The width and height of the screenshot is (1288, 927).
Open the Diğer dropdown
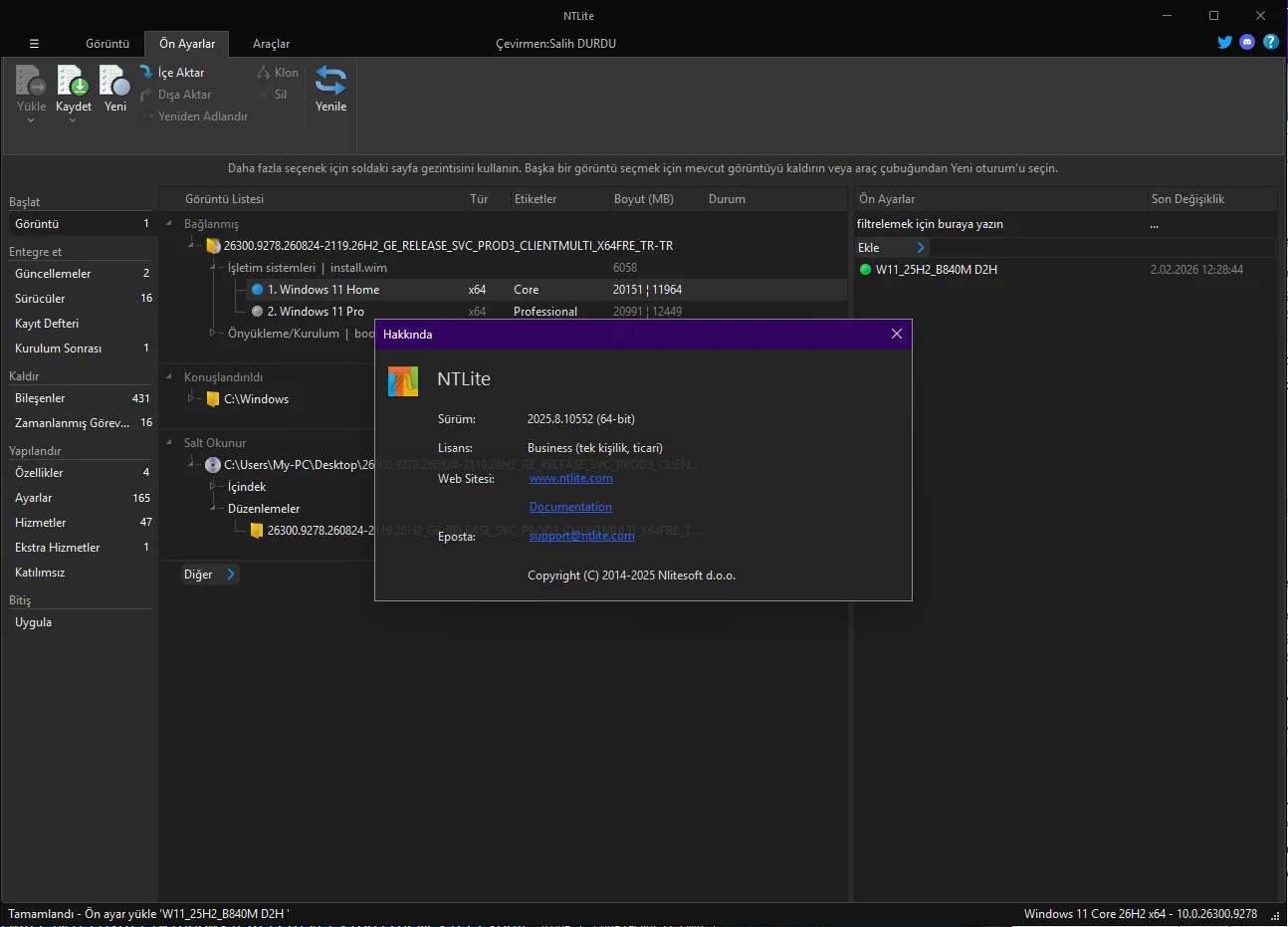tap(209, 575)
